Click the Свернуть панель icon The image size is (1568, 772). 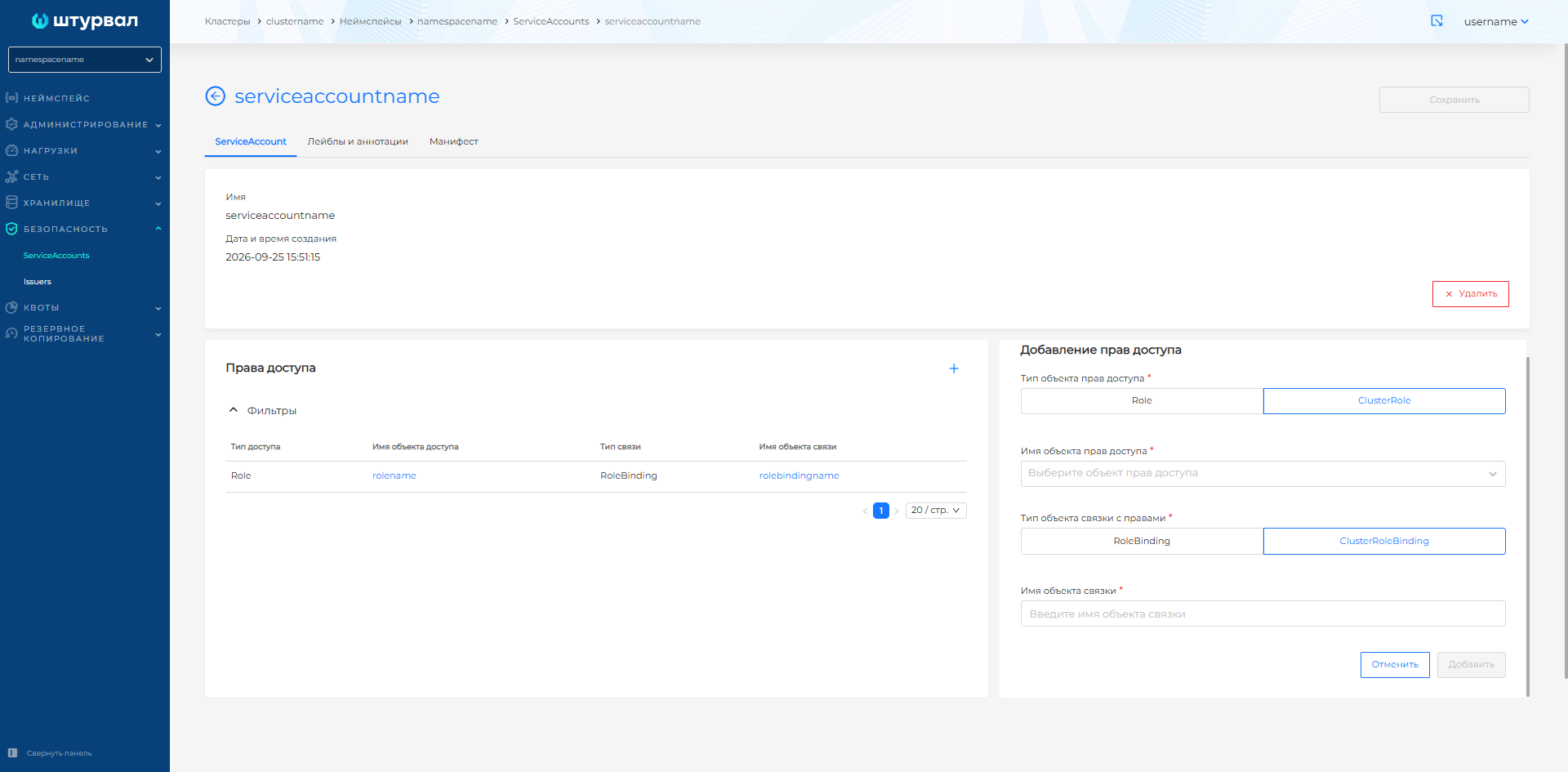pyautogui.click(x=12, y=753)
